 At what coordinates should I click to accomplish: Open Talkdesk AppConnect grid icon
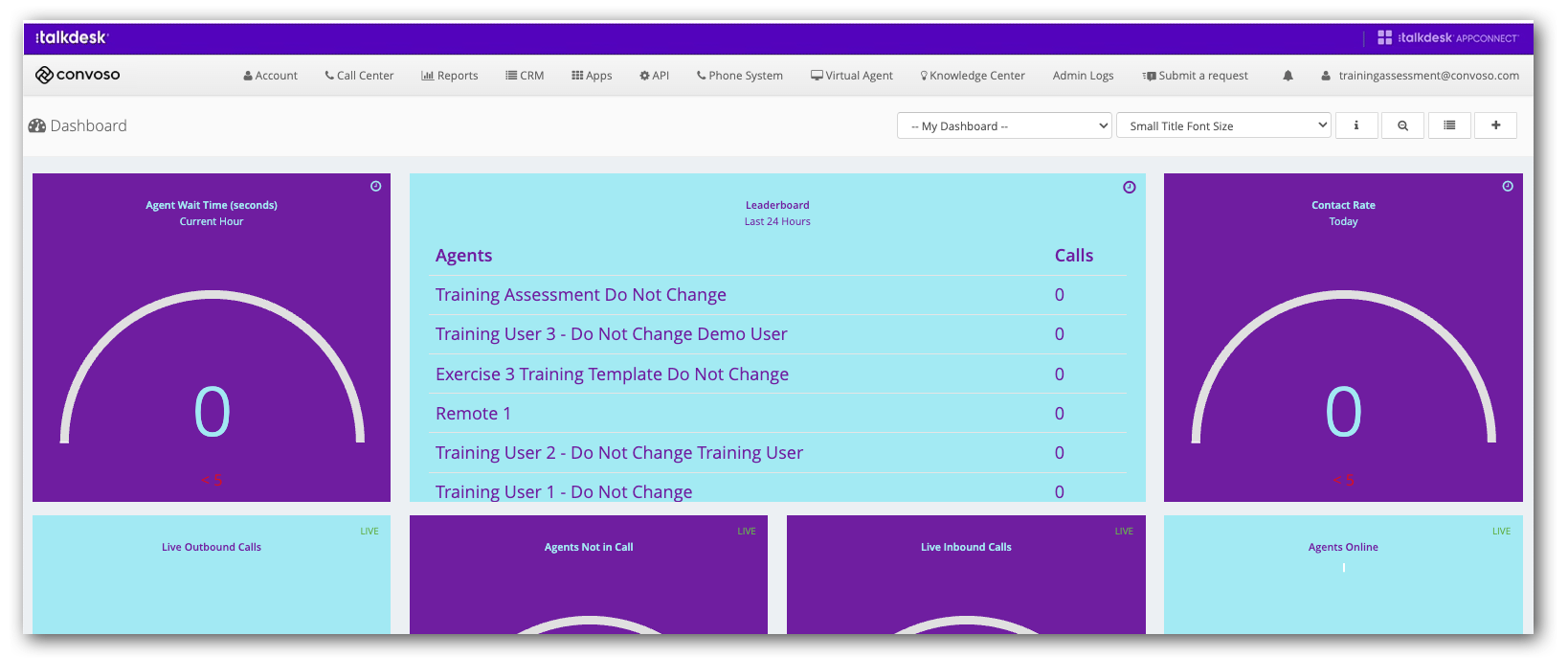point(1384,37)
